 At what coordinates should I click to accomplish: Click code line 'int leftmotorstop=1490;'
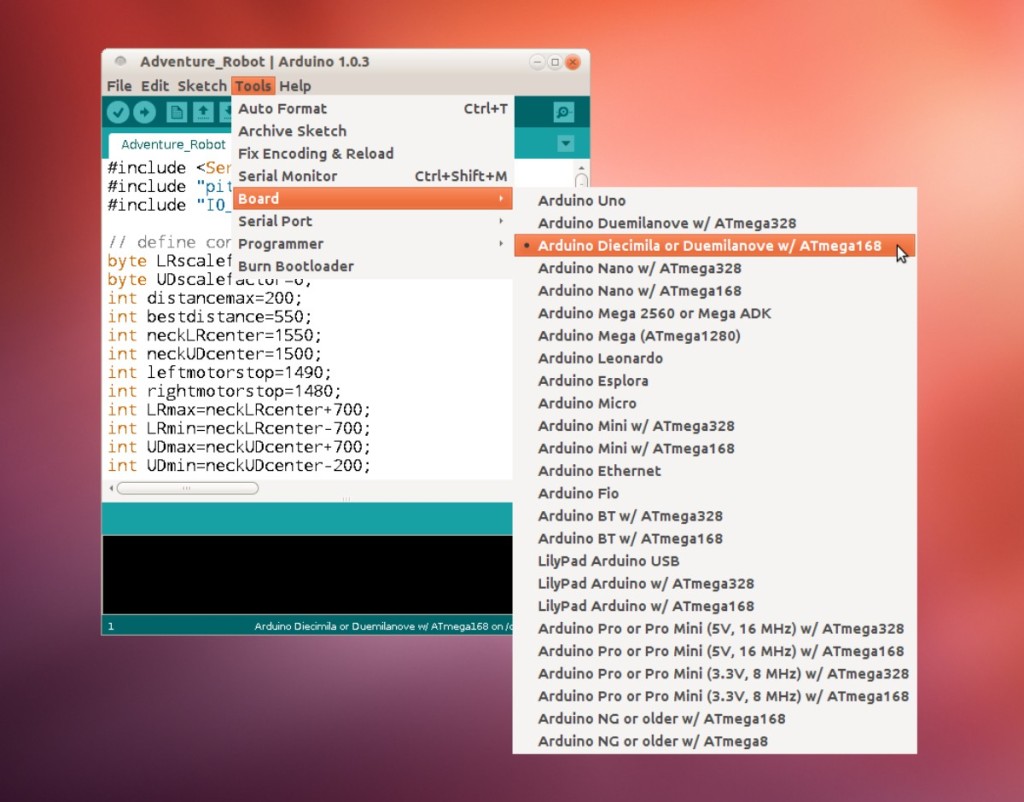point(219,373)
